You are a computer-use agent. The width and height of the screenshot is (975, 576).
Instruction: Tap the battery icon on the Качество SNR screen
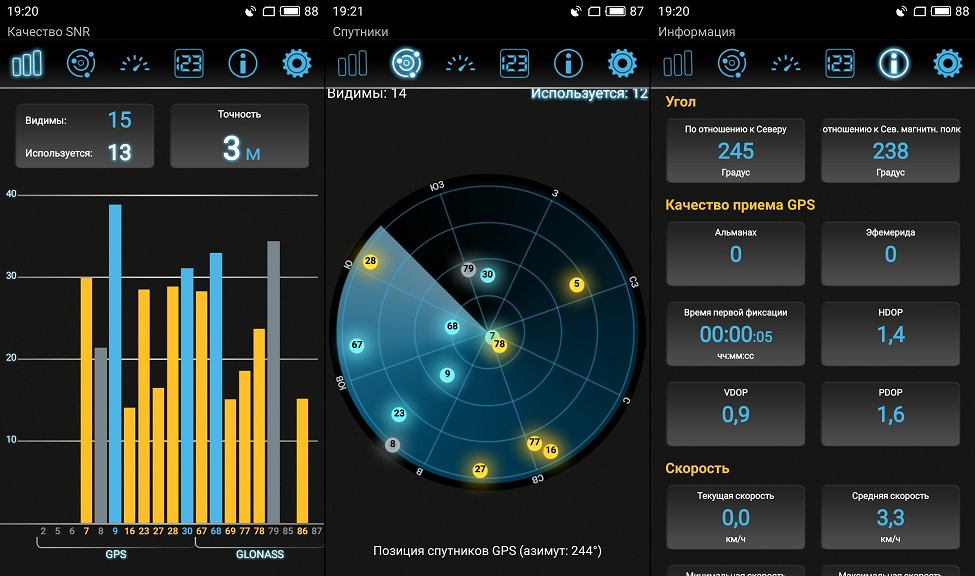pos(290,11)
